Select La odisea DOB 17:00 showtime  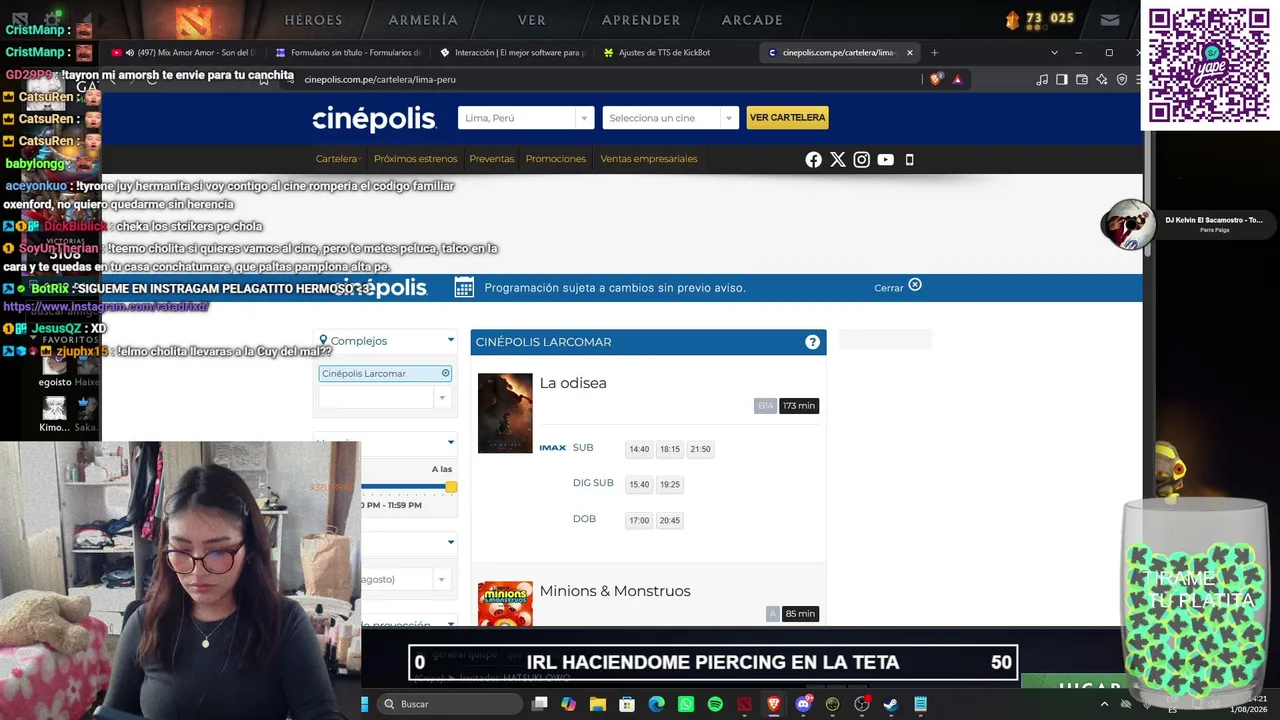639,520
